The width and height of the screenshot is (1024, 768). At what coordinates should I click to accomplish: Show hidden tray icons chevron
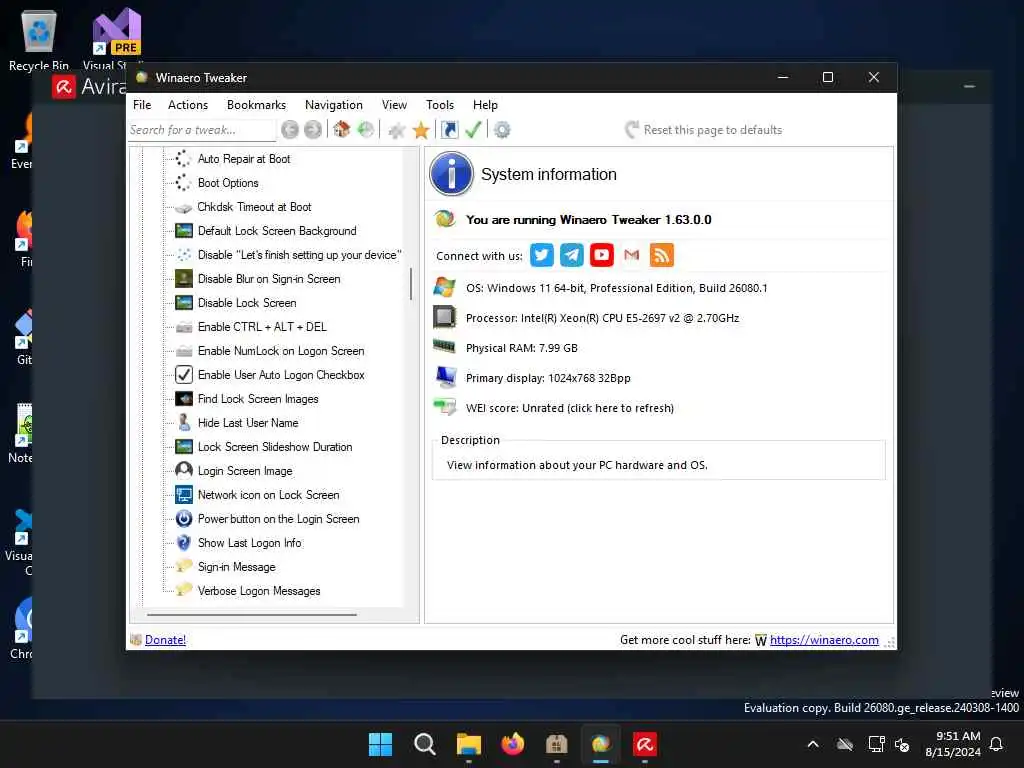(813, 744)
